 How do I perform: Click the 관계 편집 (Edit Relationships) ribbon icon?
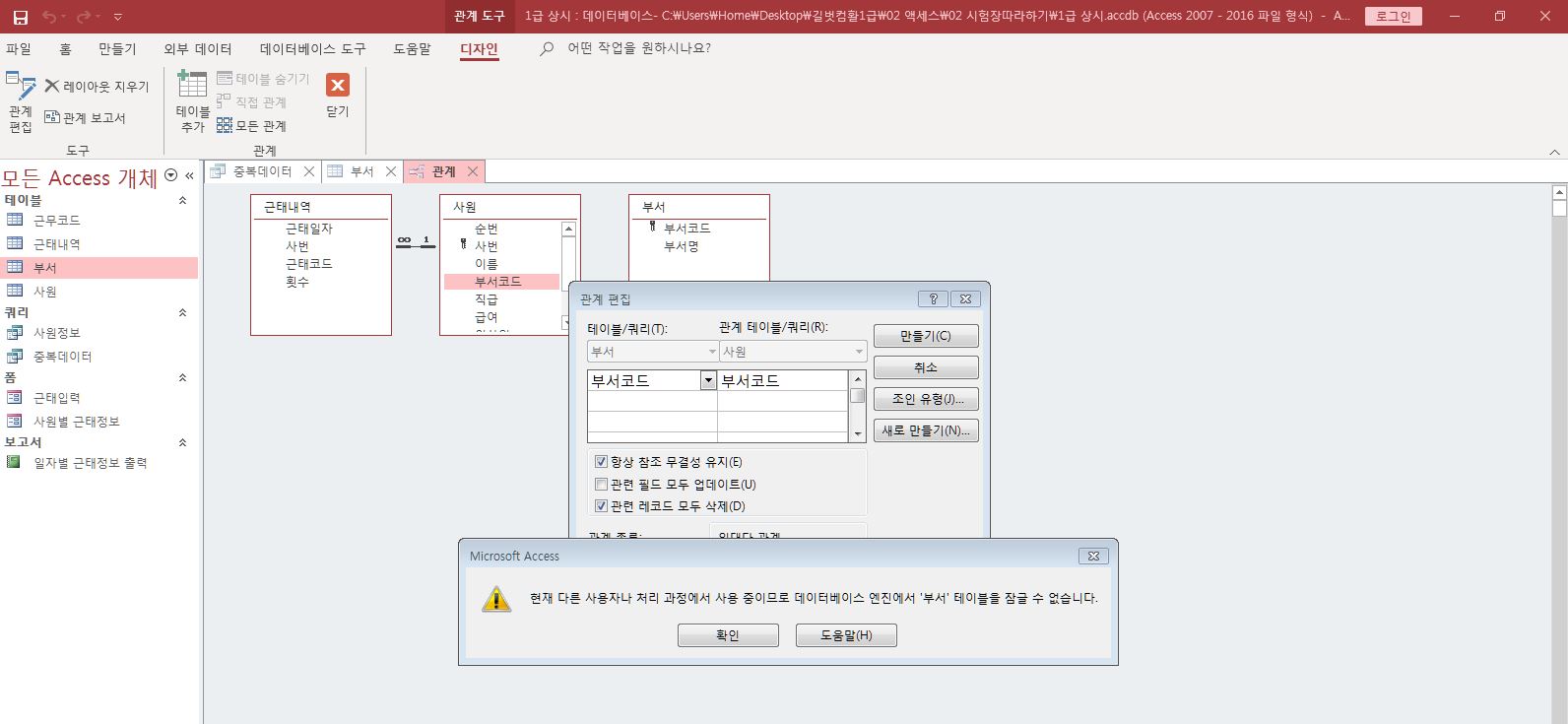click(x=21, y=101)
